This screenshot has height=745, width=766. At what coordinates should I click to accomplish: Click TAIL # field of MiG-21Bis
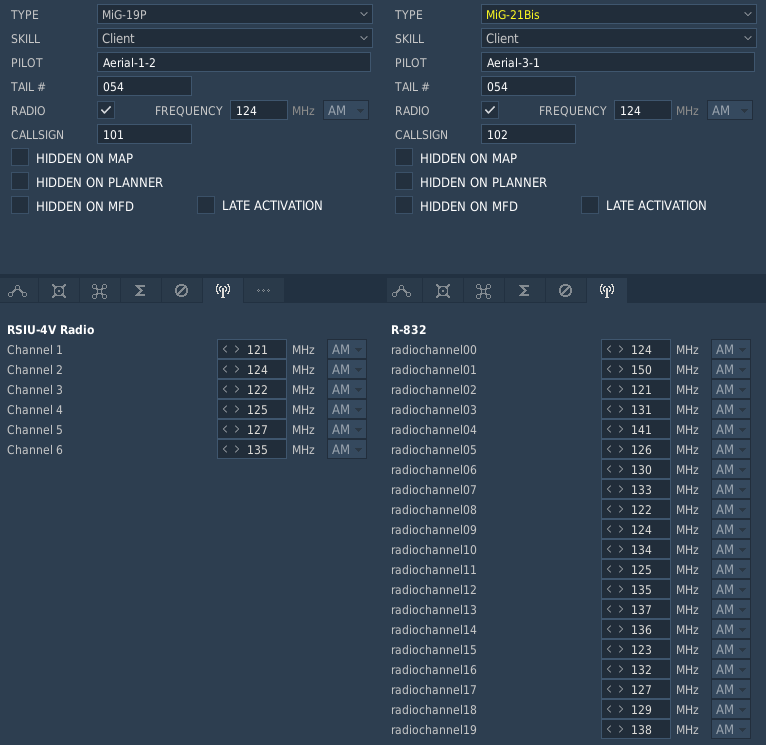click(529, 86)
